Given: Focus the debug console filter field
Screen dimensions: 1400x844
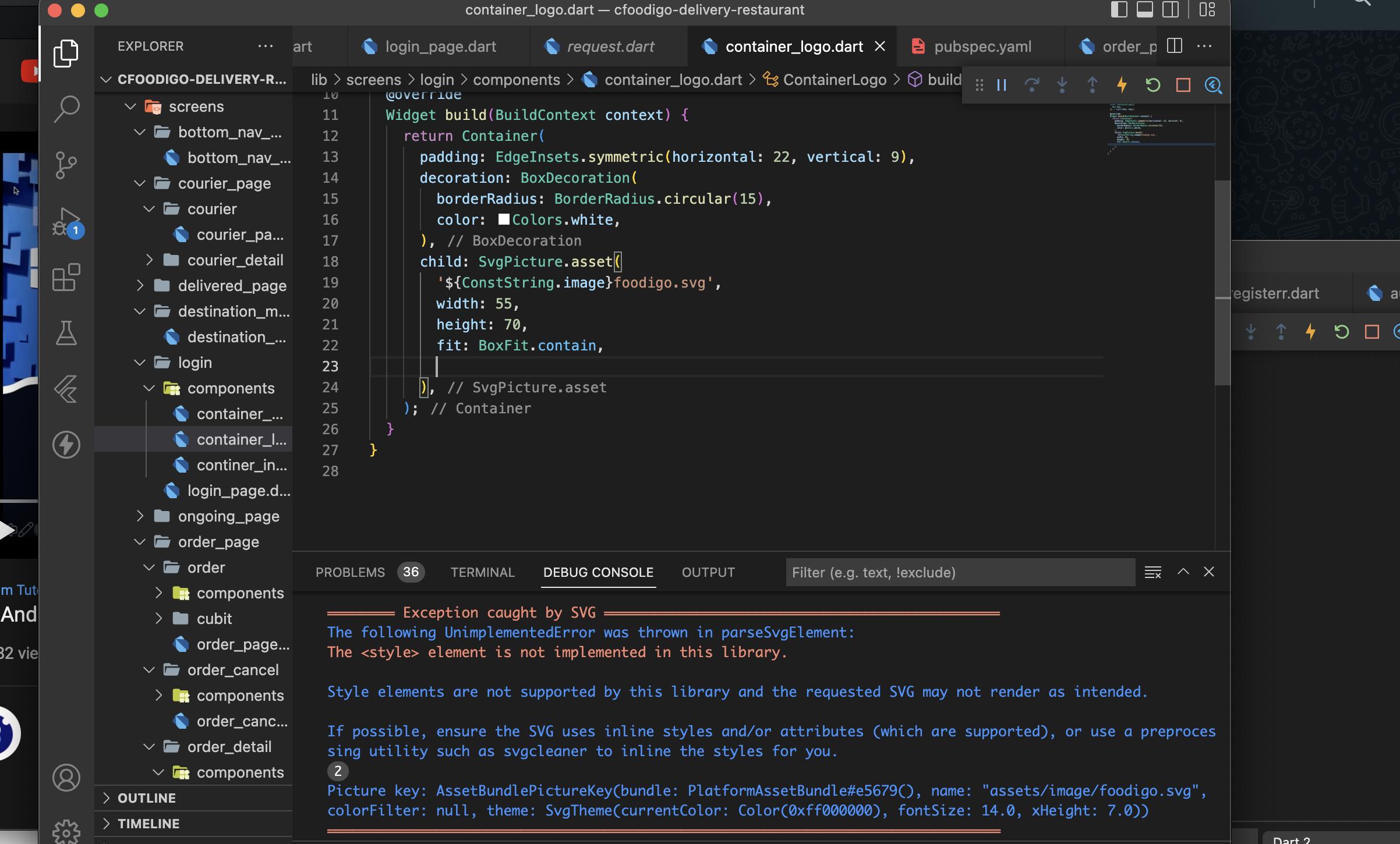Looking at the screenshot, I should [960, 572].
